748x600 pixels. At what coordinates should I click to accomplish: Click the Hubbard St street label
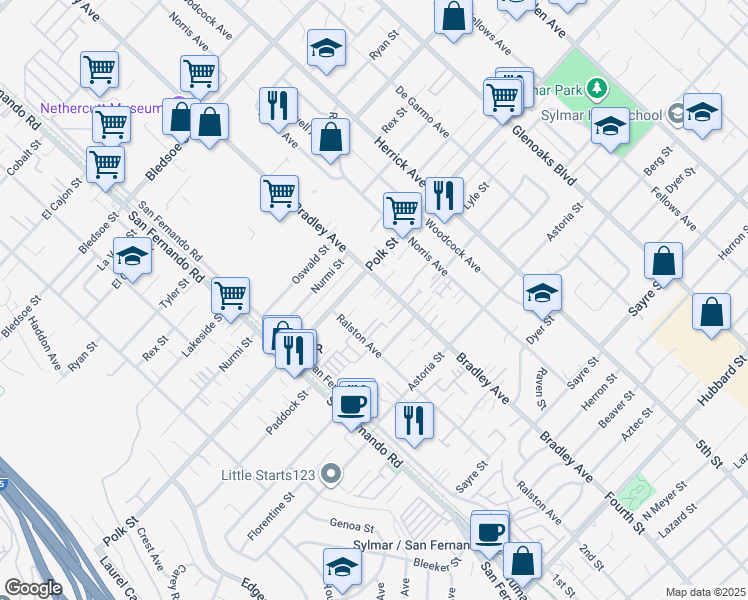(x=722, y=381)
